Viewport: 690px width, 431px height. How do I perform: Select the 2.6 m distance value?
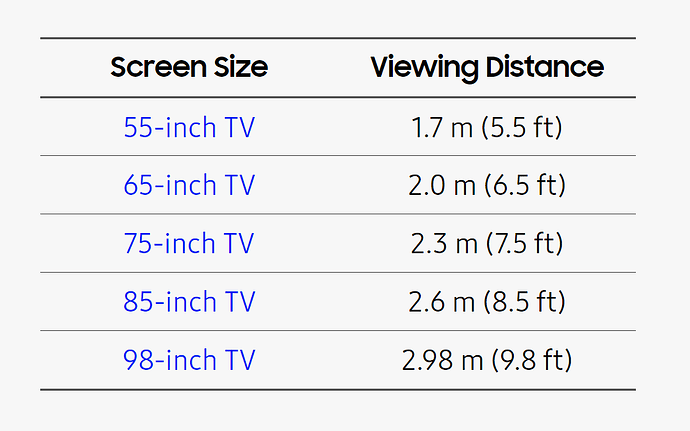coord(442,302)
